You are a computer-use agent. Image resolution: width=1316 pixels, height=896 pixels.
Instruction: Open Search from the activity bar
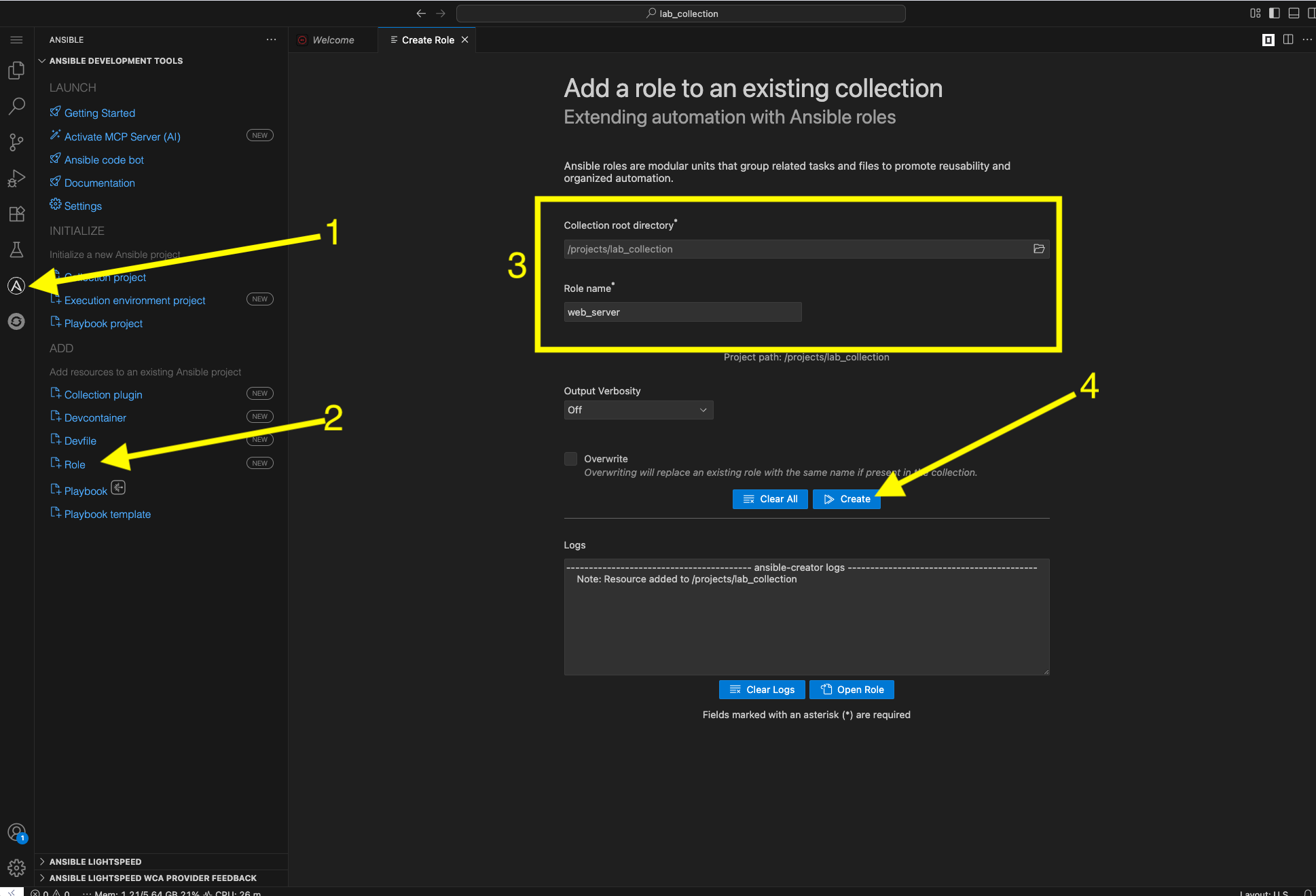[16, 106]
